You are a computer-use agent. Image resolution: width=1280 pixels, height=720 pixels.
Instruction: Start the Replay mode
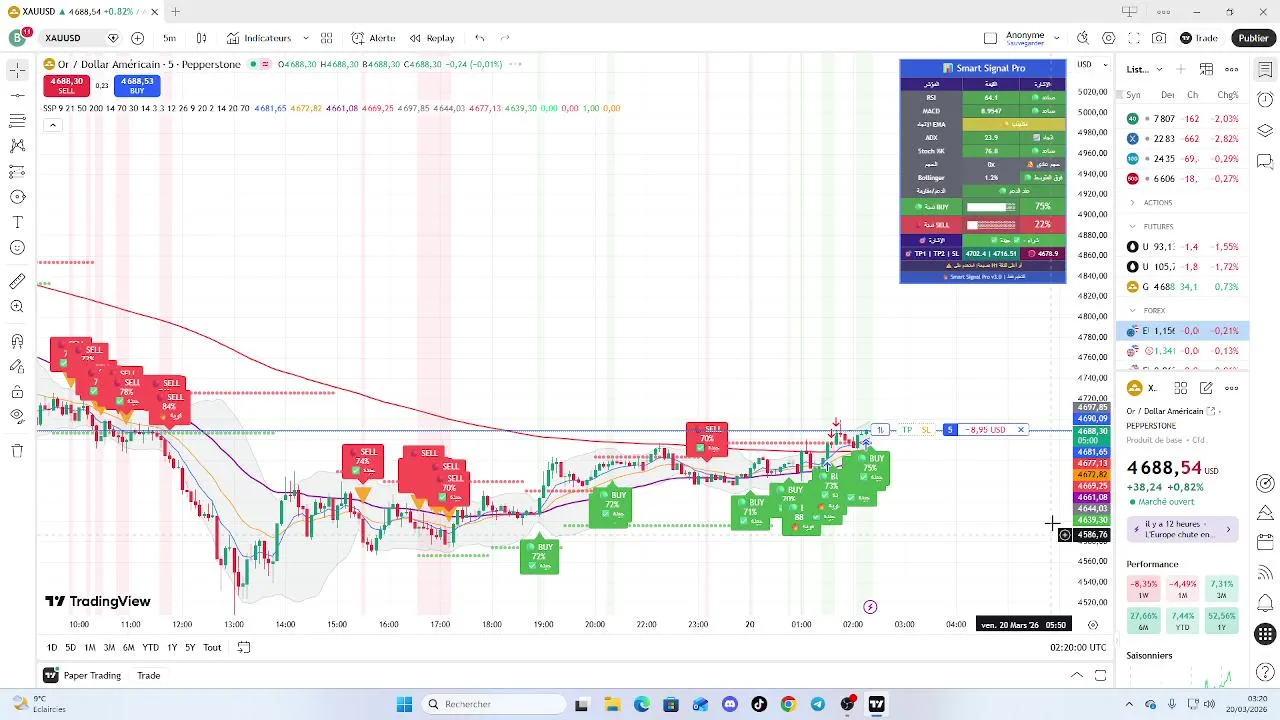432,38
